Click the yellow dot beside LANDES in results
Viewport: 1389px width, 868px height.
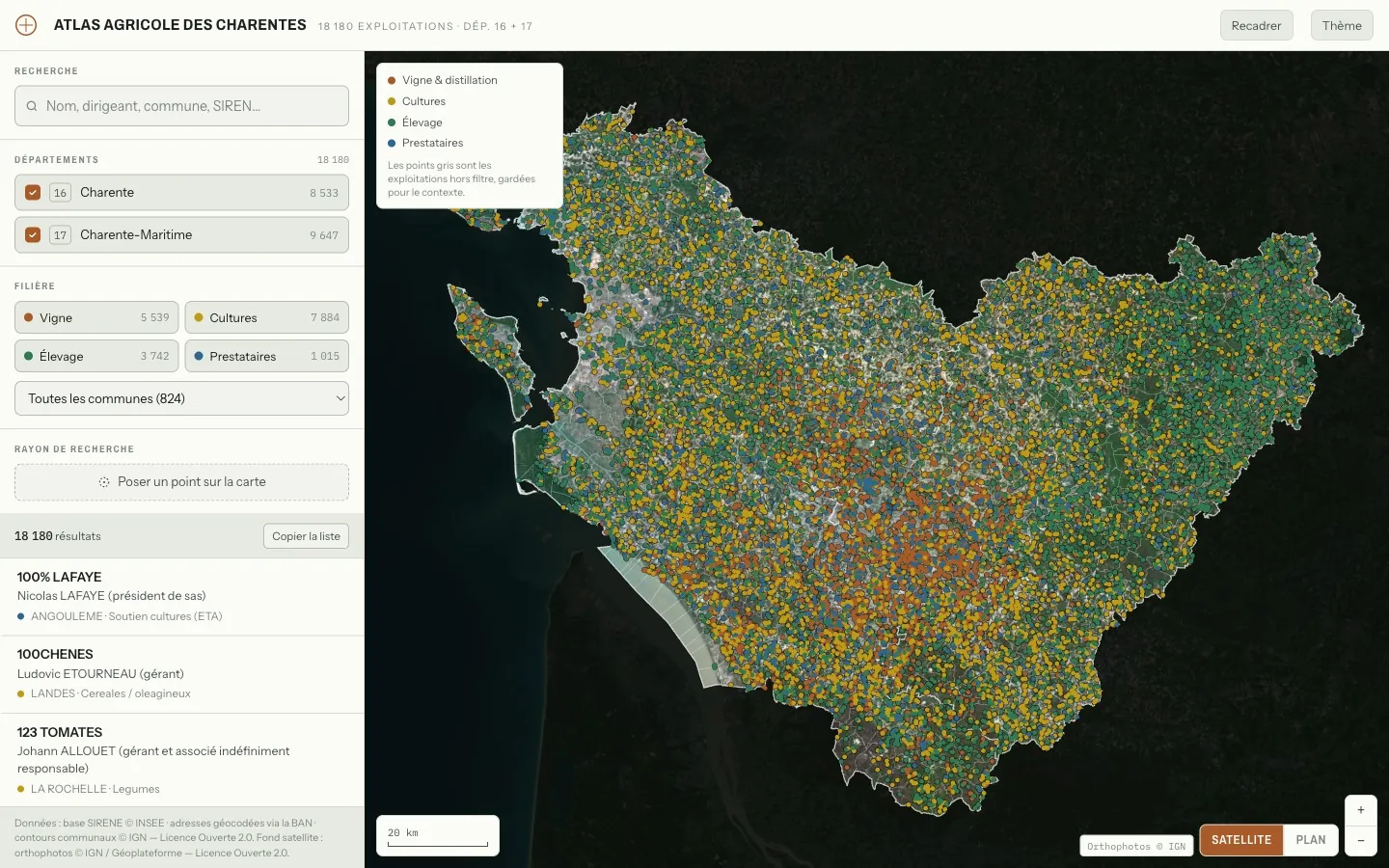21,693
